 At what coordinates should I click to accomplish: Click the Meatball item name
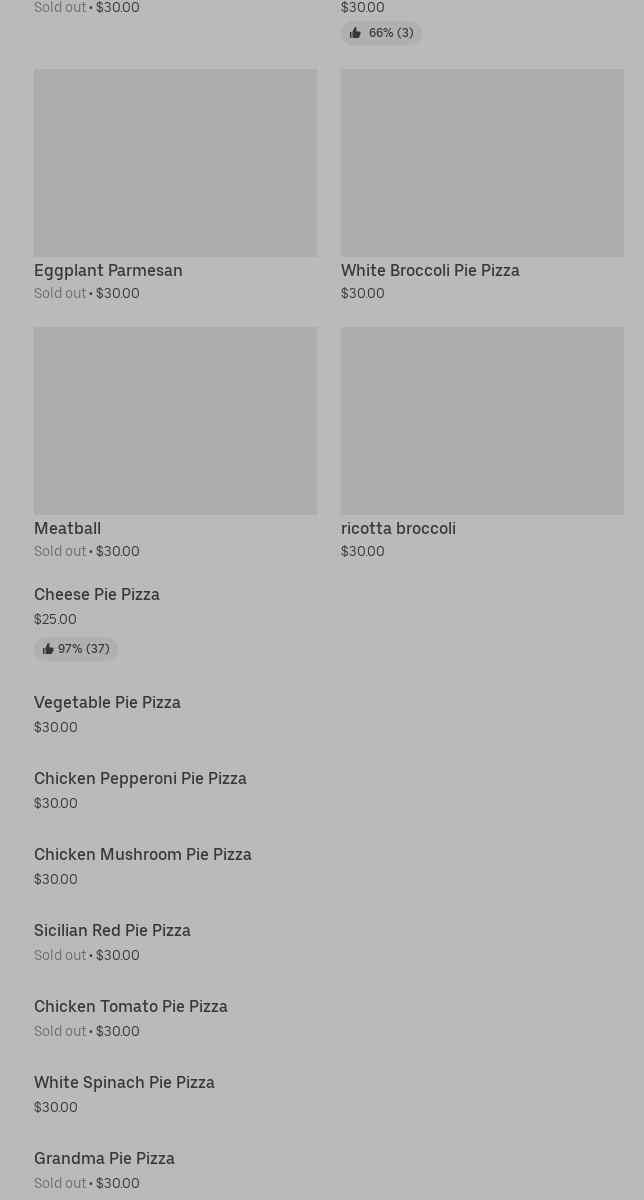(x=67, y=528)
